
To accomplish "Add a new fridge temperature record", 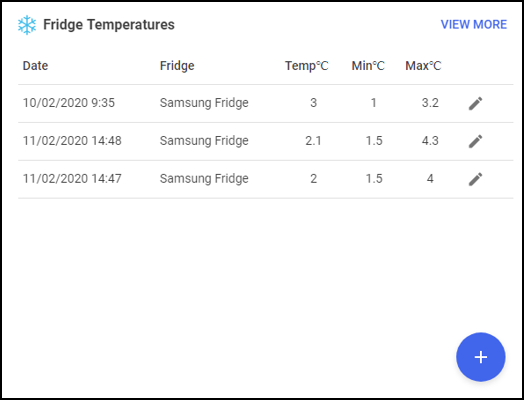I will pyautogui.click(x=481, y=357).
